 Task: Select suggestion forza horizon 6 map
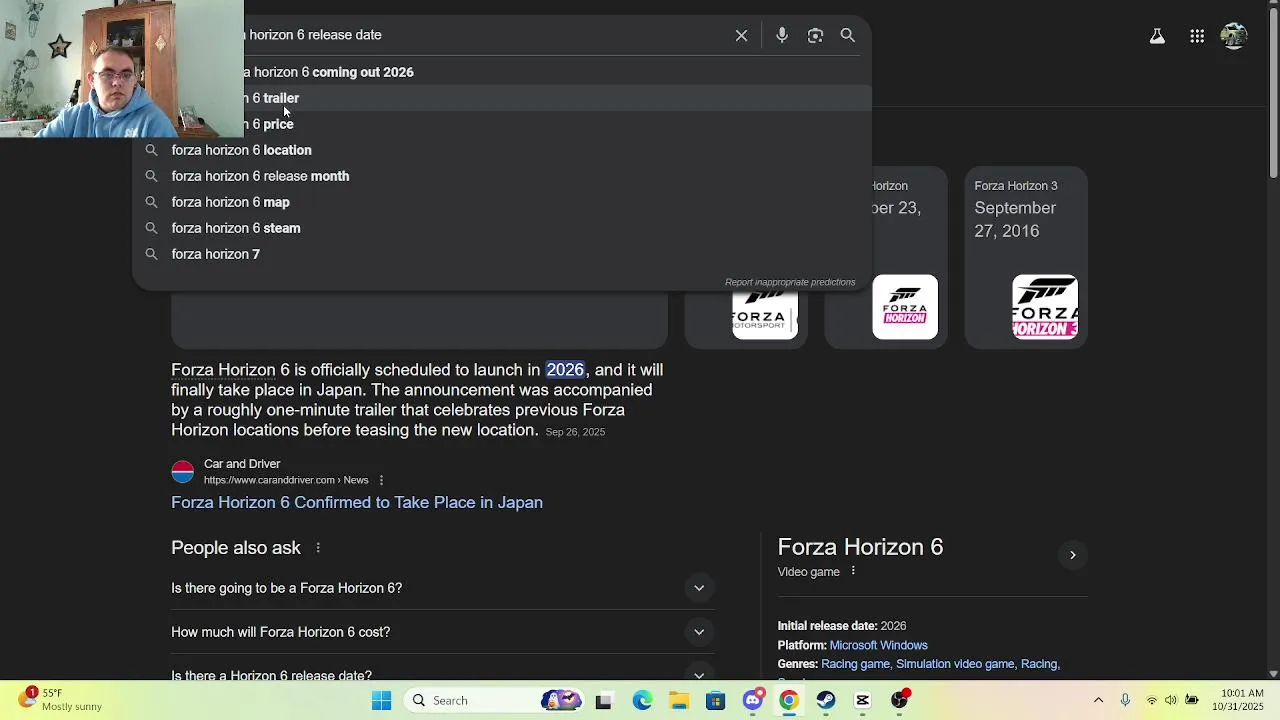tap(502, 202)
